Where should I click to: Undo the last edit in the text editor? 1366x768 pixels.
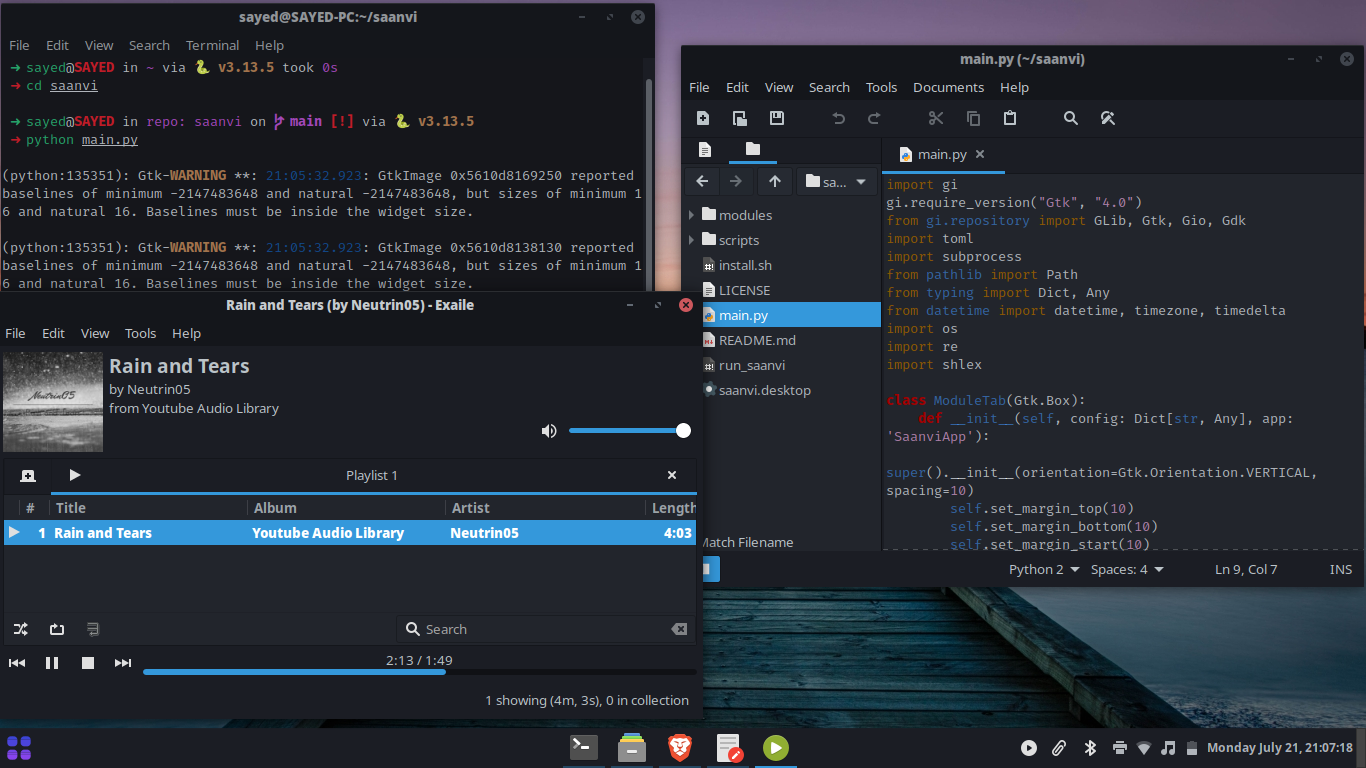838,118
